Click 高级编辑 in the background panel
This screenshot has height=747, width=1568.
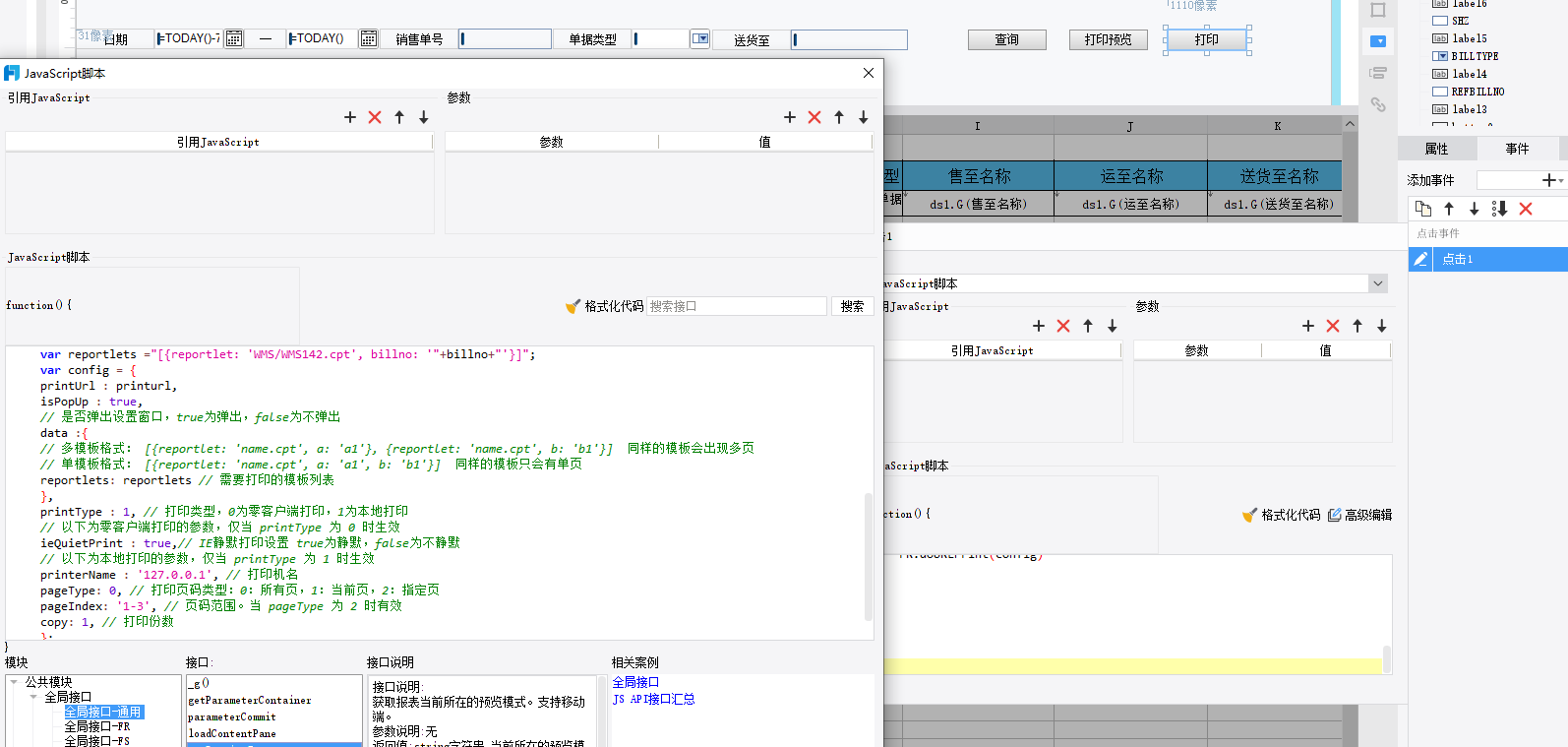coord(1360,515)
